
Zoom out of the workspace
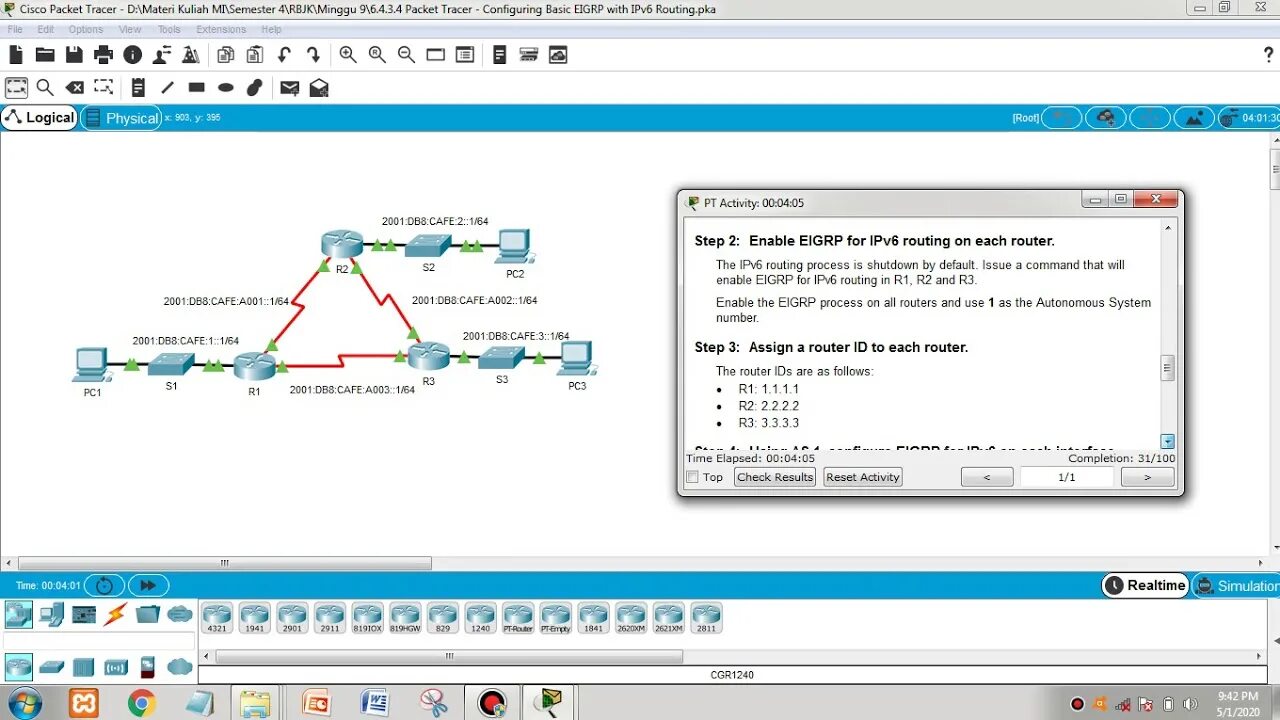pos(406,55)
